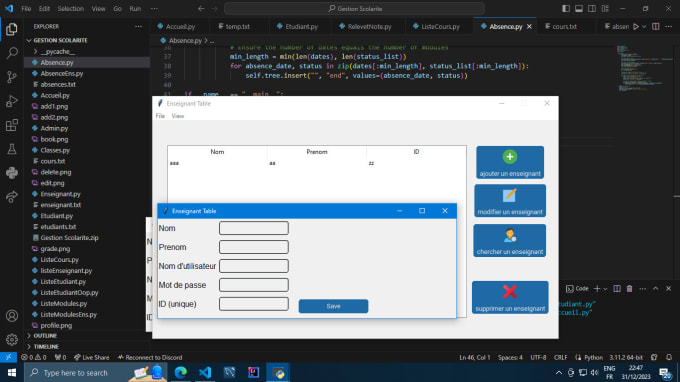
Task: Click the Nom input field
Action: [254, 228]
